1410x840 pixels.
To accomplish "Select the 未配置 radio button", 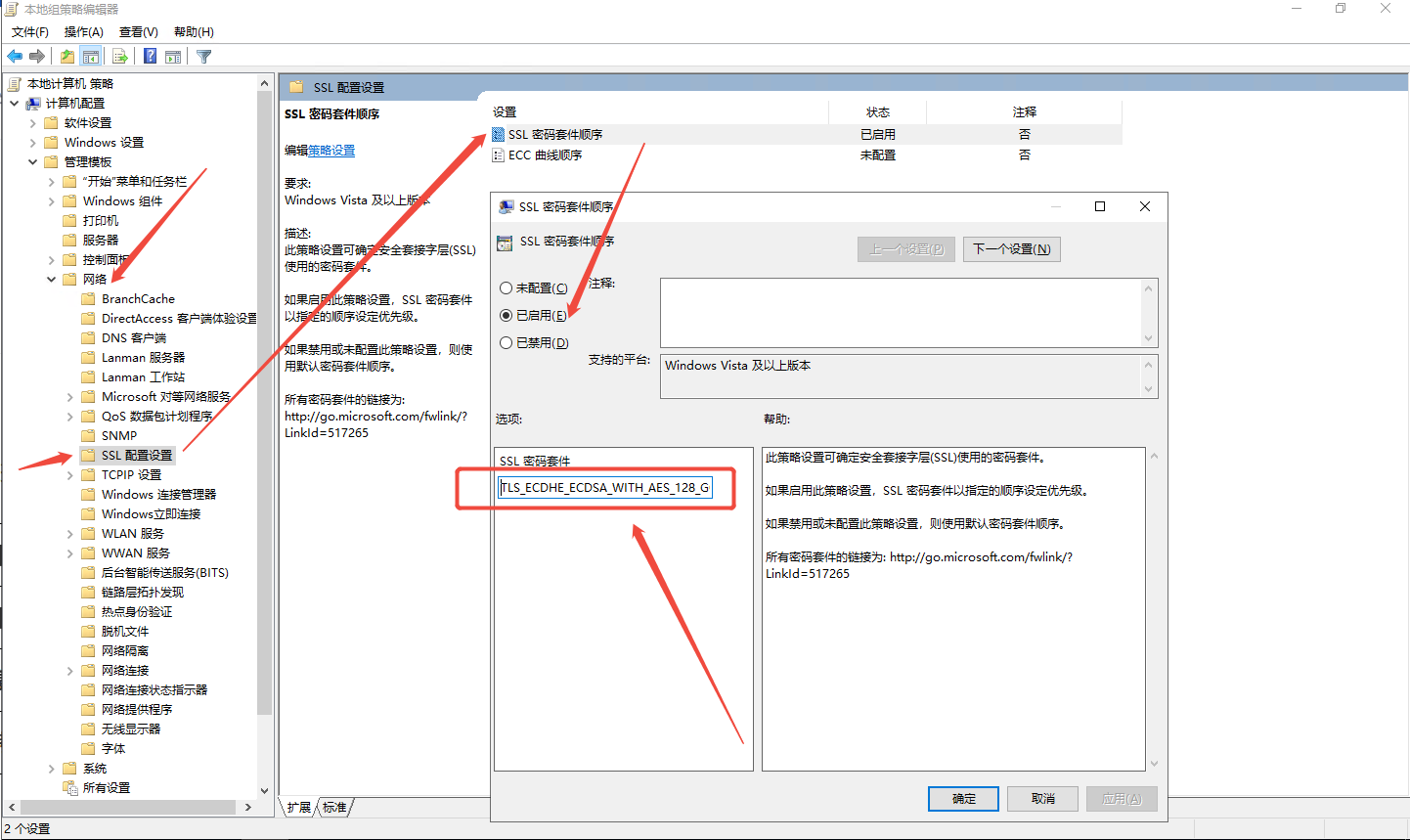I will (506, 288).
